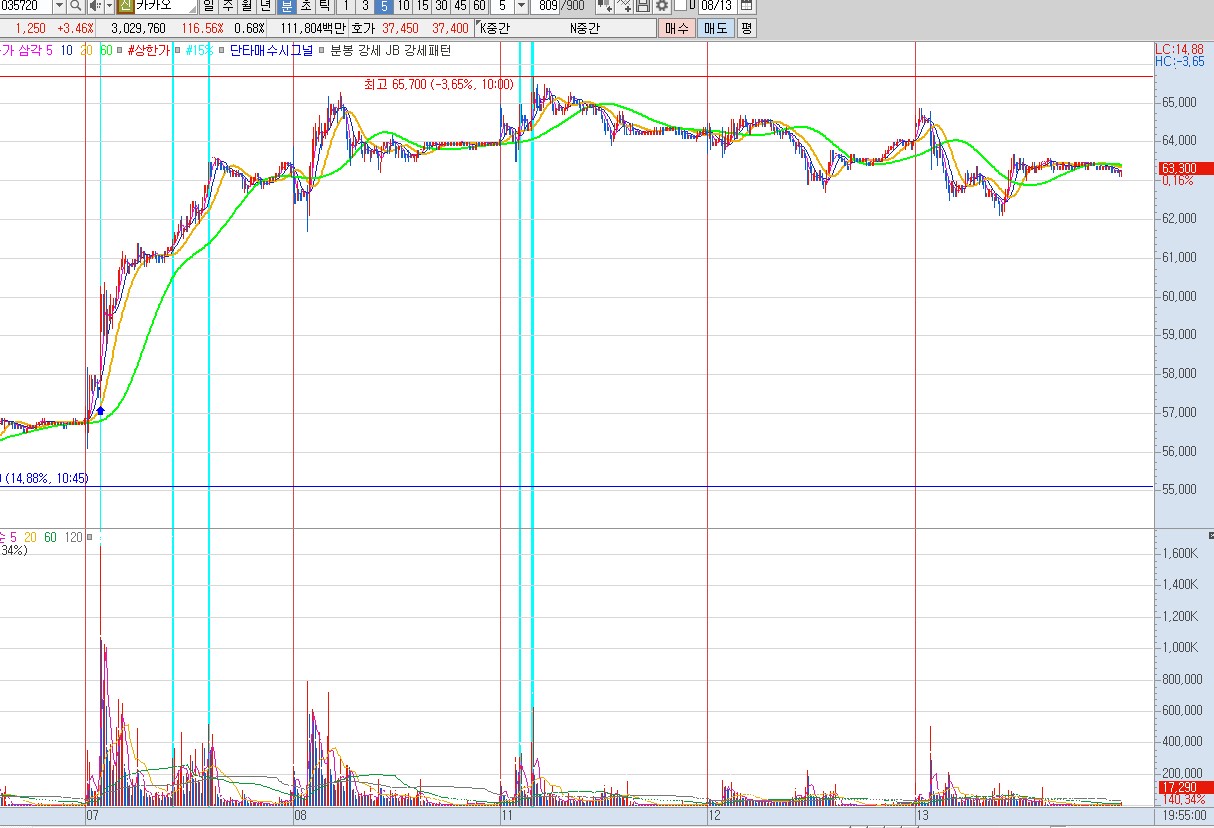Click the 카카오 stock name field
This screenshot has height=828, width=1214.
(x=166, y=6)
